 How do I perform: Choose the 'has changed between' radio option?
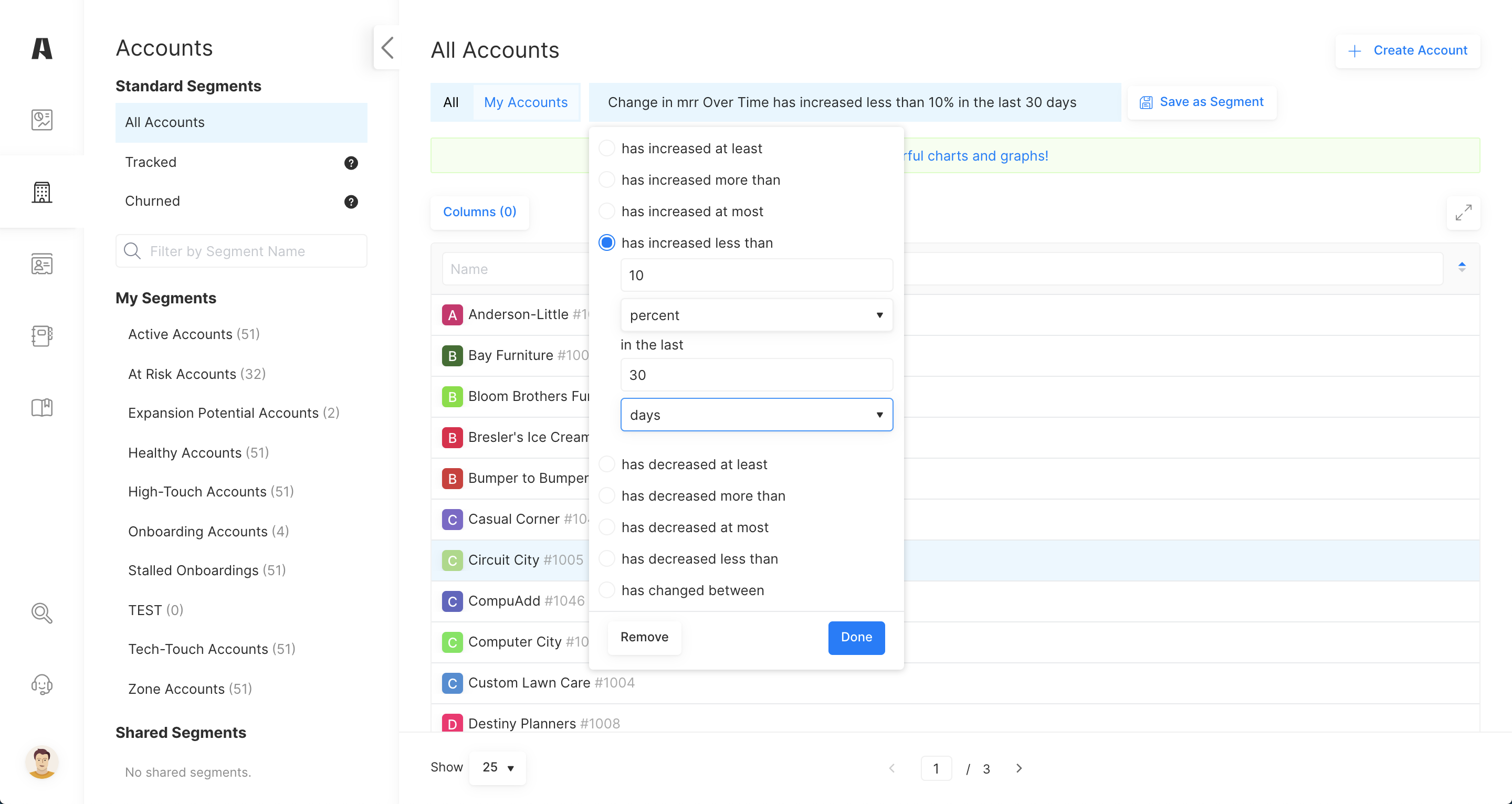[606, 590]
